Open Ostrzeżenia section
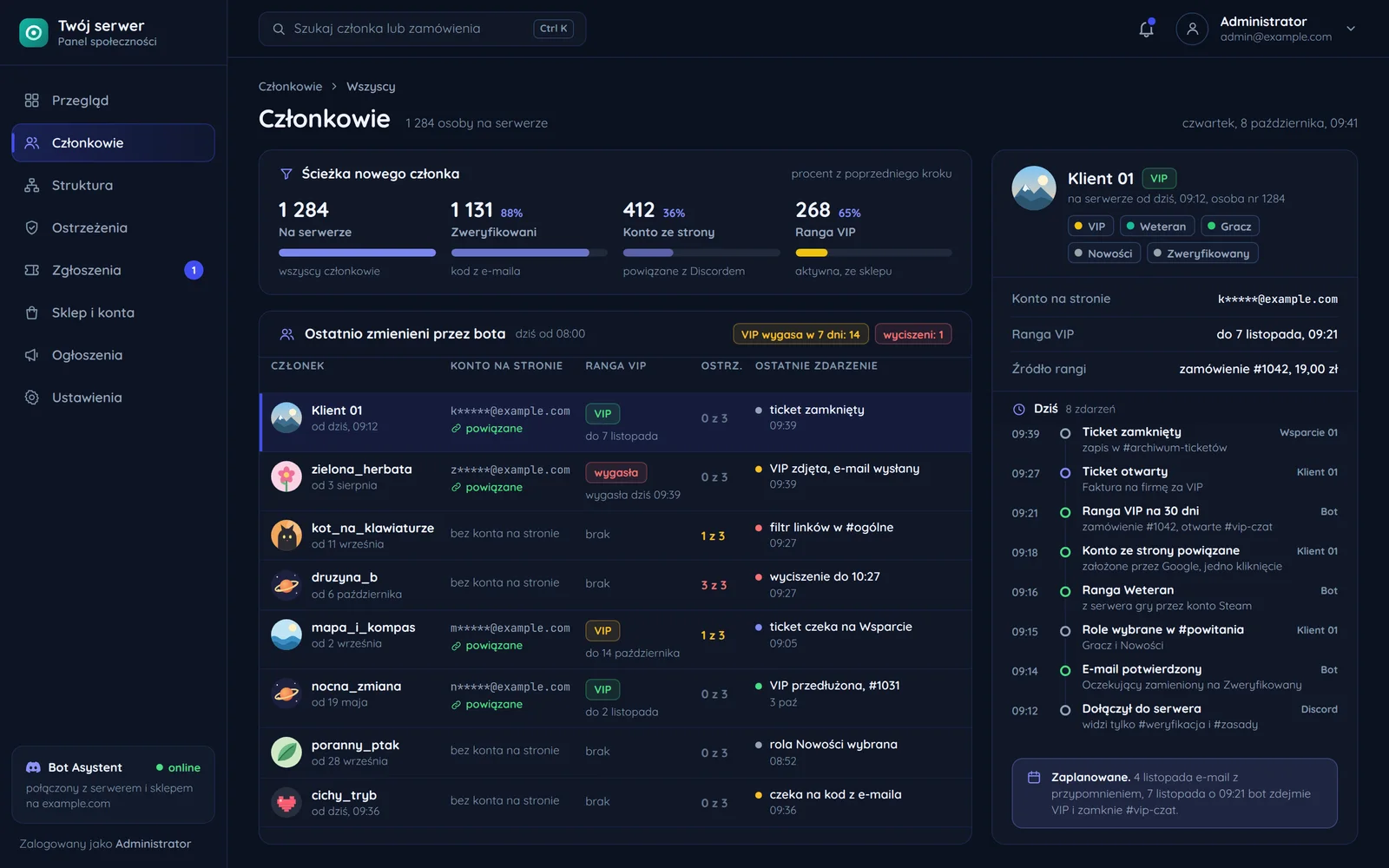Screen dimensions: 1389x868 113,228
